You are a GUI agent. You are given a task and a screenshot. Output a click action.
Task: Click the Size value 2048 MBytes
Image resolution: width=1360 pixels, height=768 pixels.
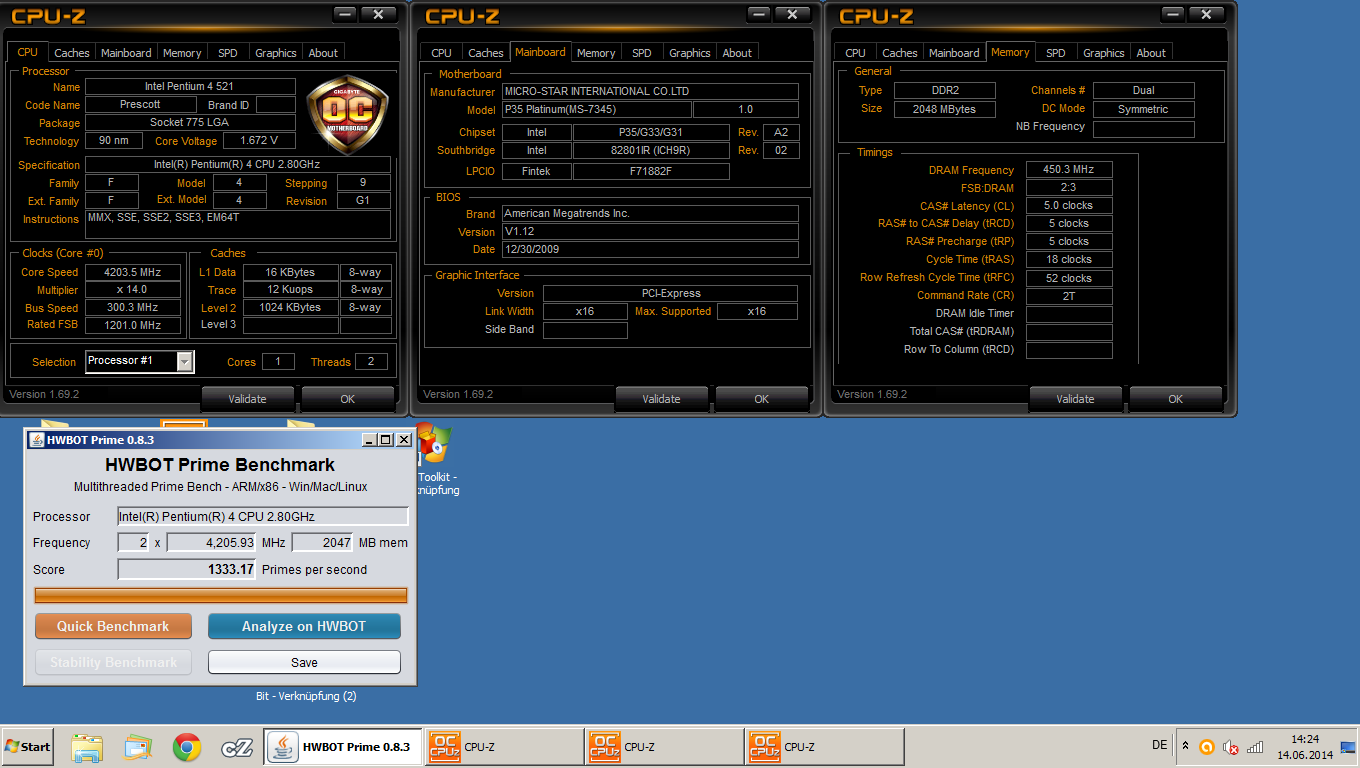pyautogui.click(x=943, y=109)
